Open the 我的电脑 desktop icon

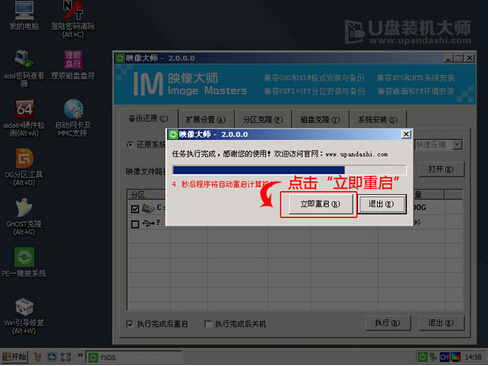tap(24, 11)
